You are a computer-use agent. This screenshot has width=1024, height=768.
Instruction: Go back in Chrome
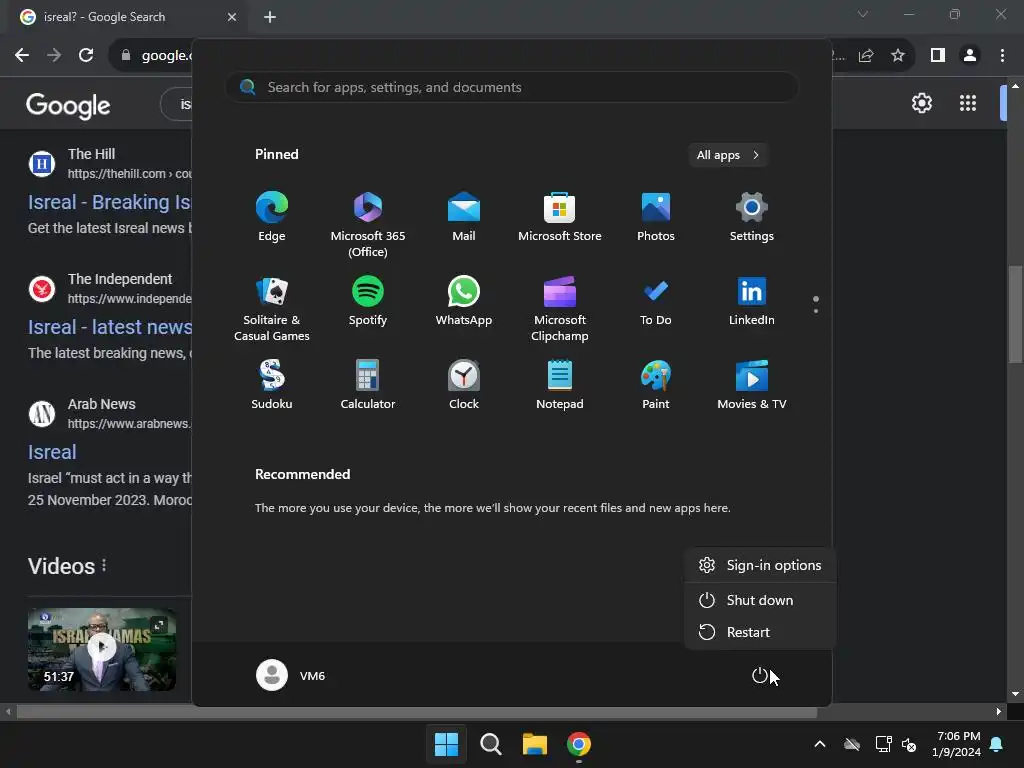(x=22, y=56)
